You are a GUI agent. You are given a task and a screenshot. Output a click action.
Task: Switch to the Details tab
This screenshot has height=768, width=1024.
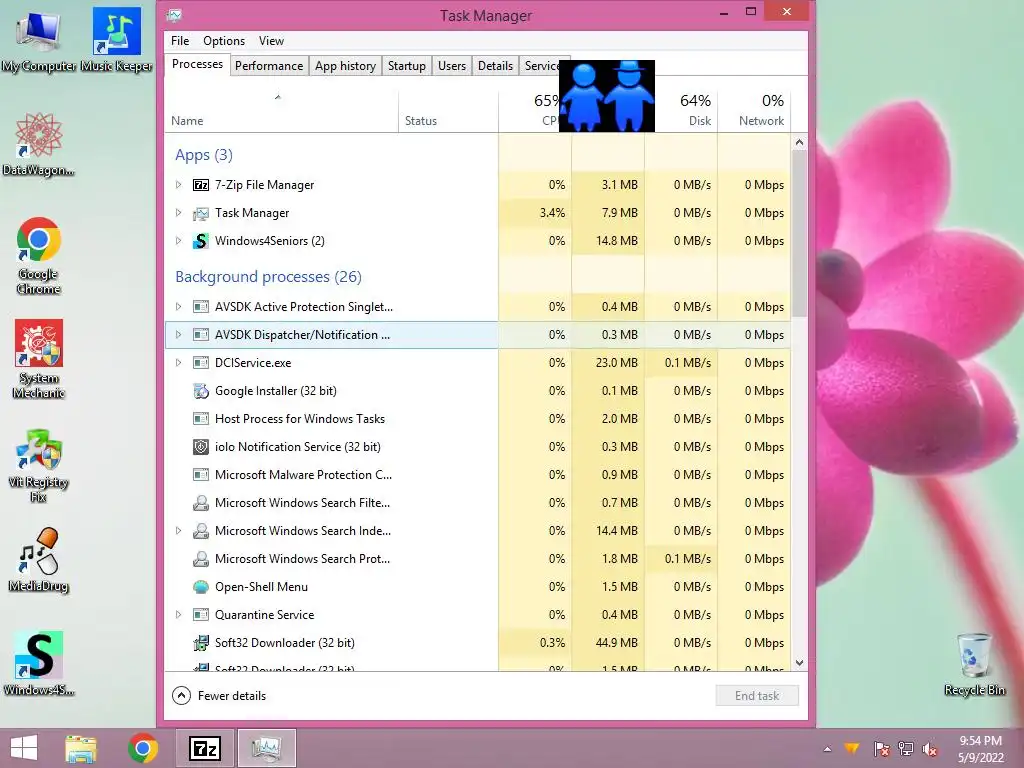click(495, 66)
